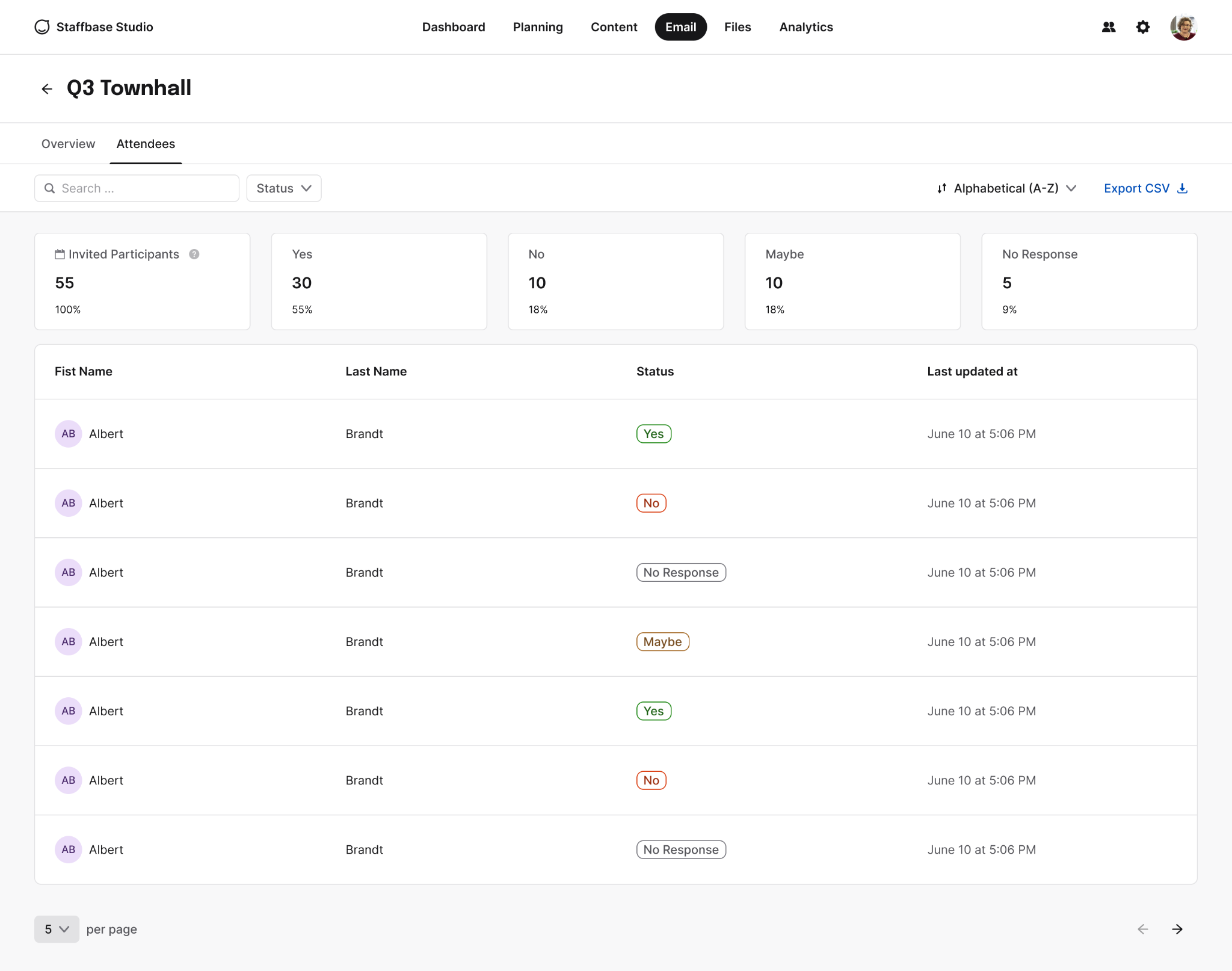Screen dimensions: 1232x971
Task: Open the users icon in the header
Action: pyautogui.click(x=1108, y=27)
